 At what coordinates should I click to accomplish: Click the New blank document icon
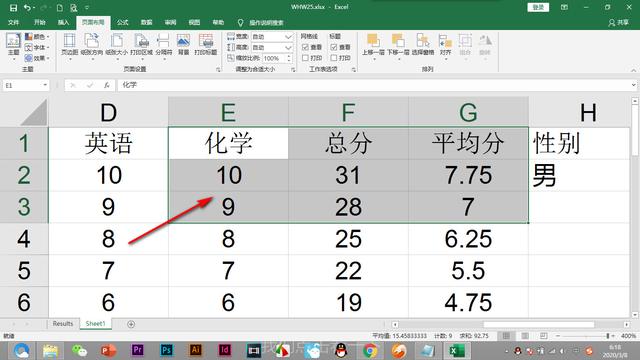[60, 7]
